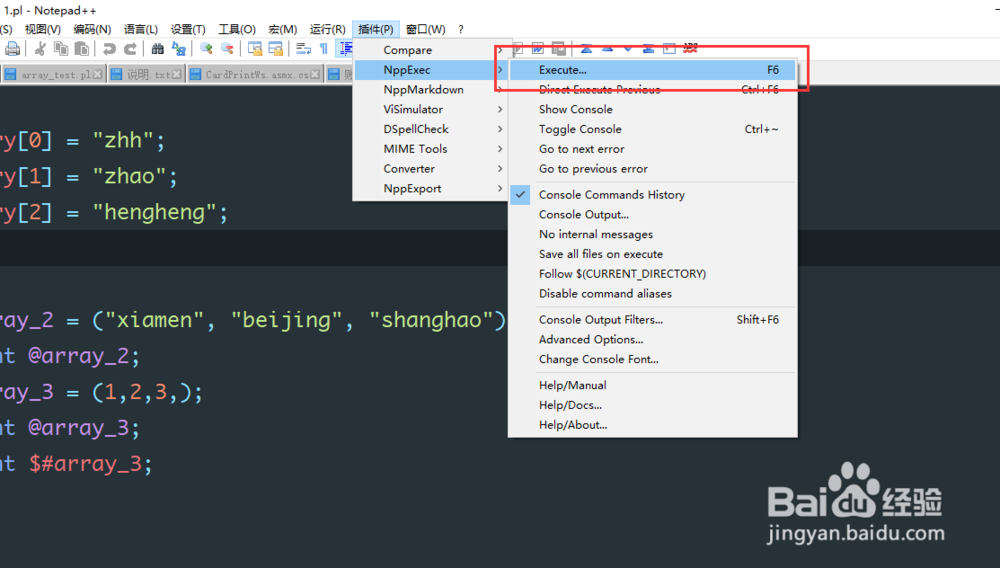Open Console Output Filters... dialog
Viewport: 1000px width, 568px height.
click(652, 320)
